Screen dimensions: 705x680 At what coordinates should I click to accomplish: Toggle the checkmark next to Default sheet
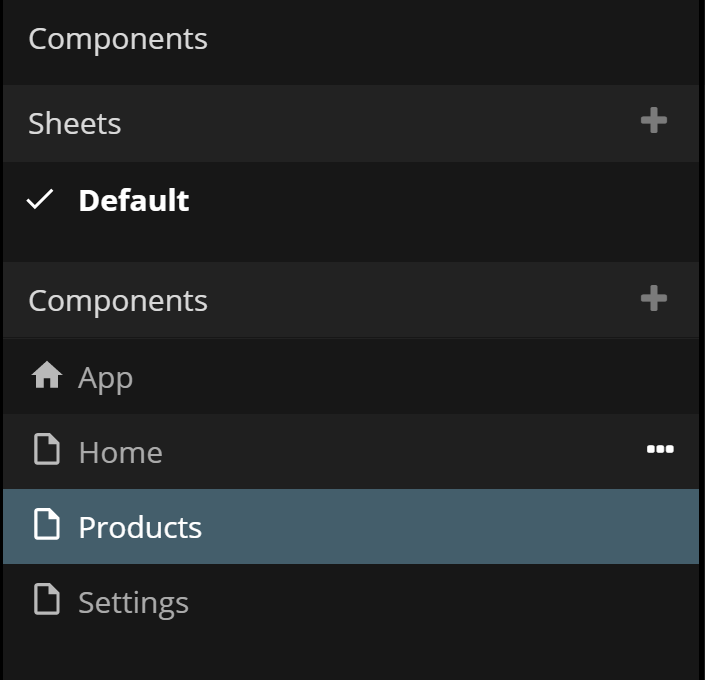pos(40,200)
